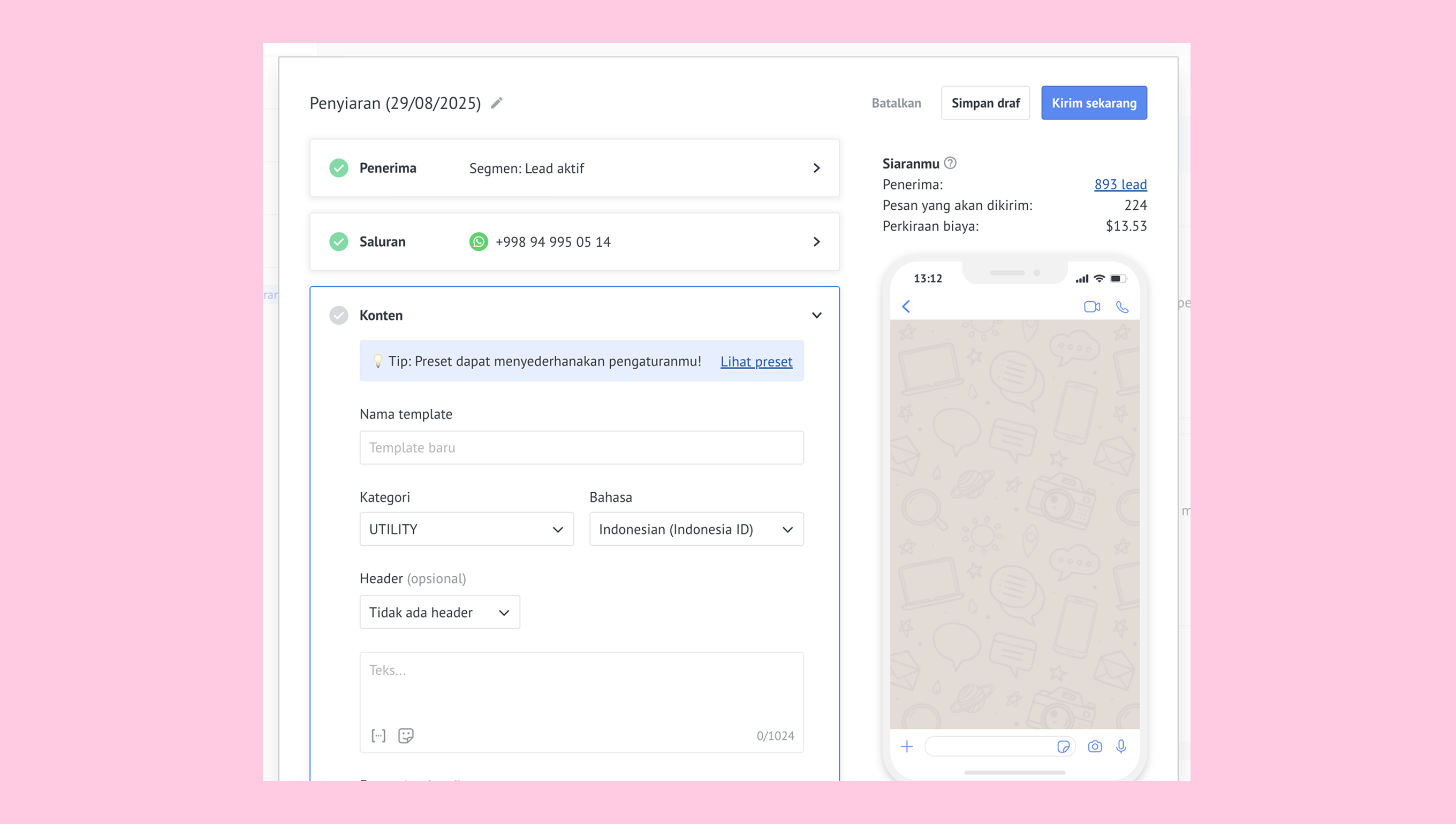
Task: Click the gray checkmark beside Konten
Action: (338, 315)
